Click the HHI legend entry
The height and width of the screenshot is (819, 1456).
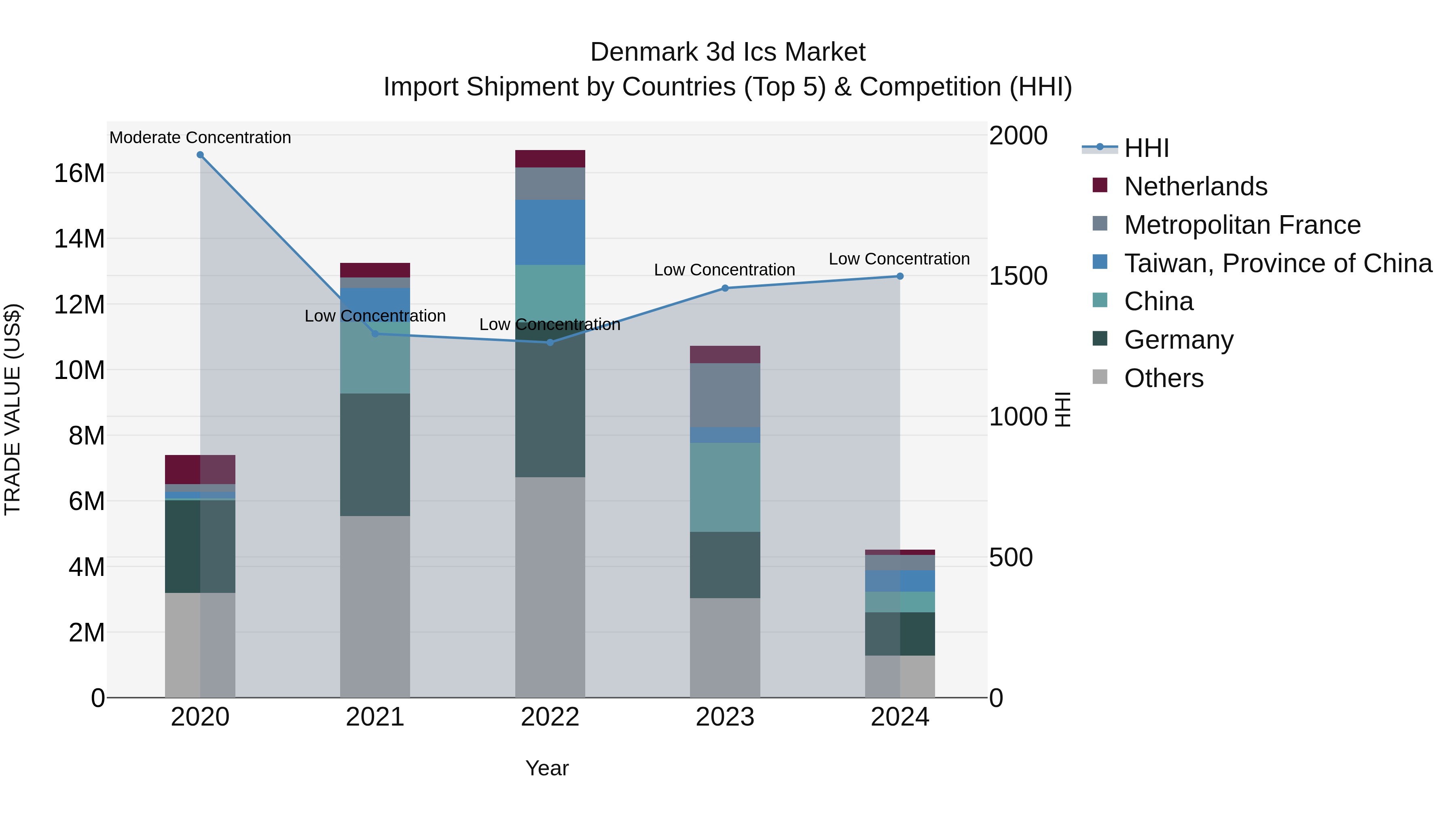pyautogui.click(x=1125, y=148)
